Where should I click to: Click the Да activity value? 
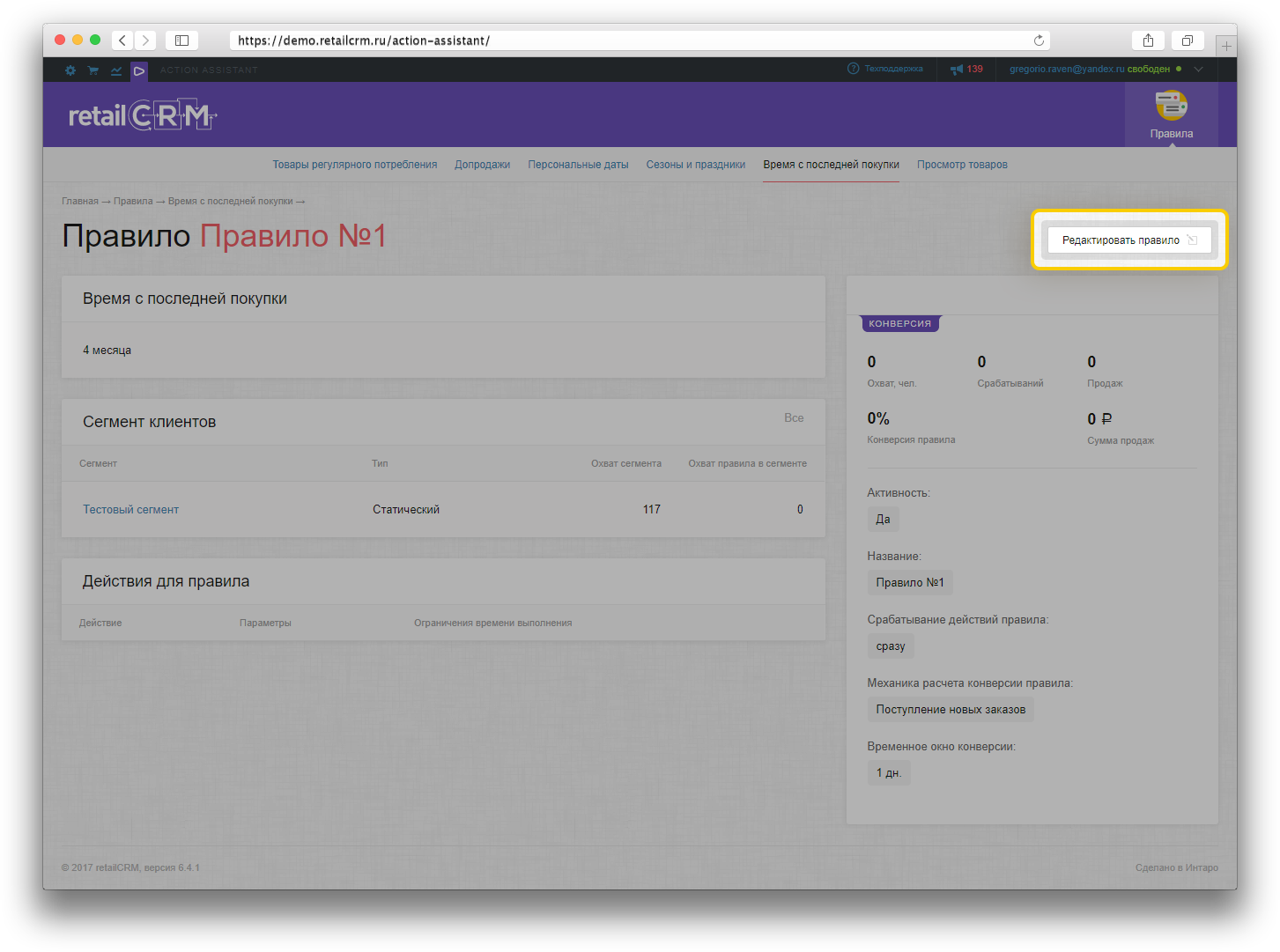tap(883, 519)
